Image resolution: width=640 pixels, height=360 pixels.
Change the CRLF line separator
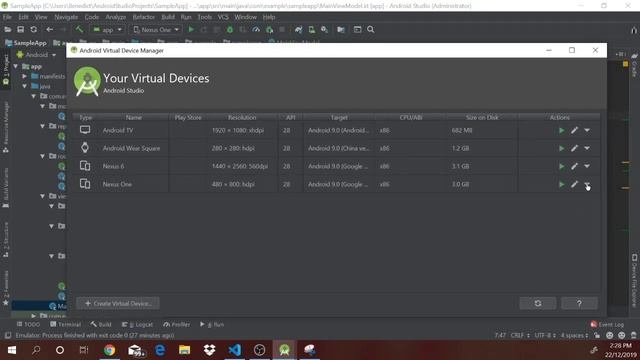click(520, 335)
